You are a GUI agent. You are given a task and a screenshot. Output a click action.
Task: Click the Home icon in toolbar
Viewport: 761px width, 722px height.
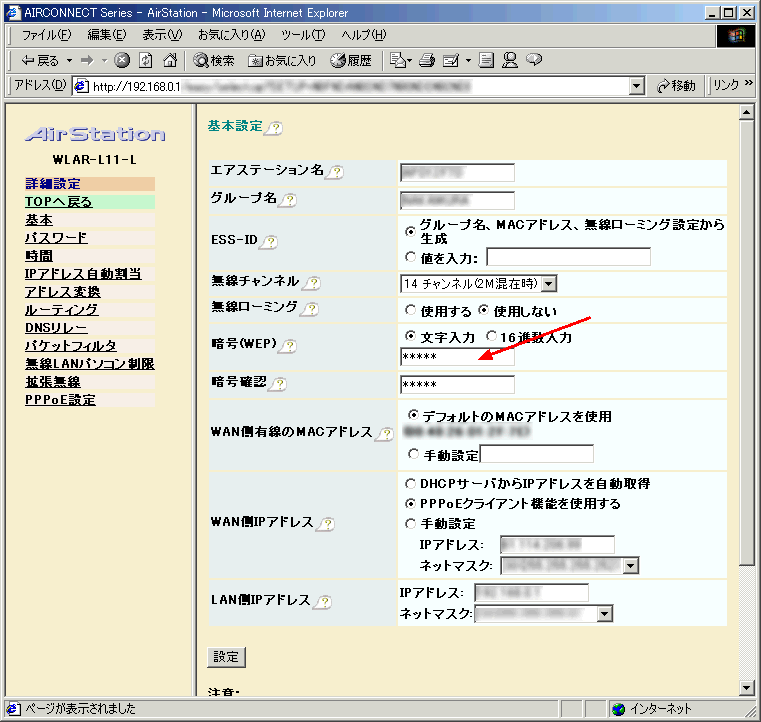click(x=170, y=60)
